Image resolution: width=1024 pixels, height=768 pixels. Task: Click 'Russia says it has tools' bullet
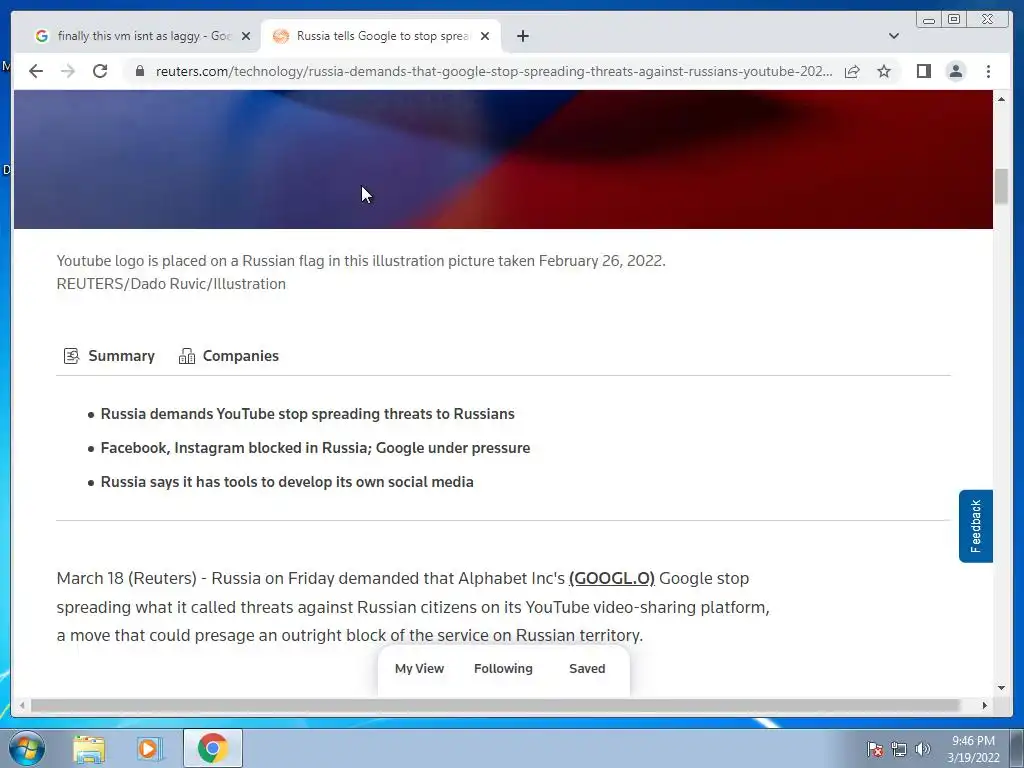click(287, 482)
